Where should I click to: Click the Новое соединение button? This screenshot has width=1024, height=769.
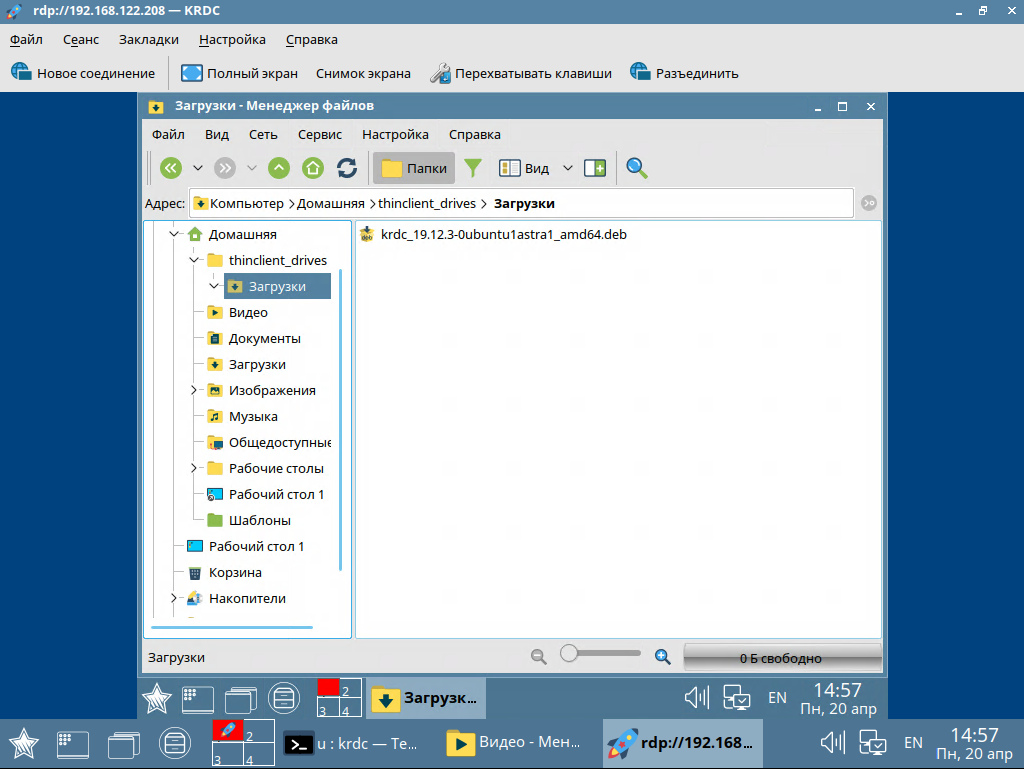[x=83, y=73]
